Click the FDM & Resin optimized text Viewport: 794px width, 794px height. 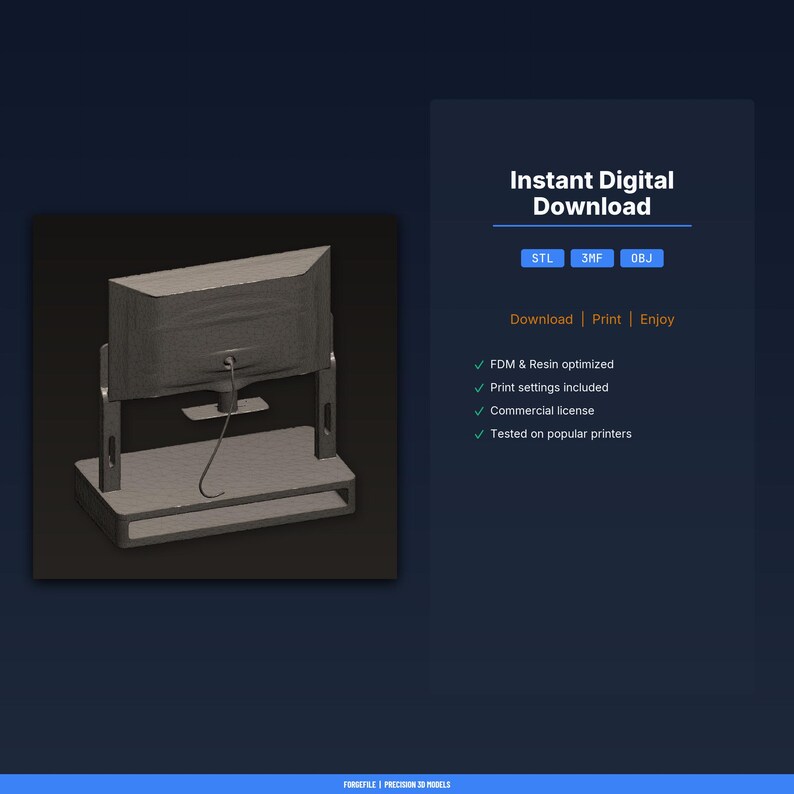(x=551, y=364)
